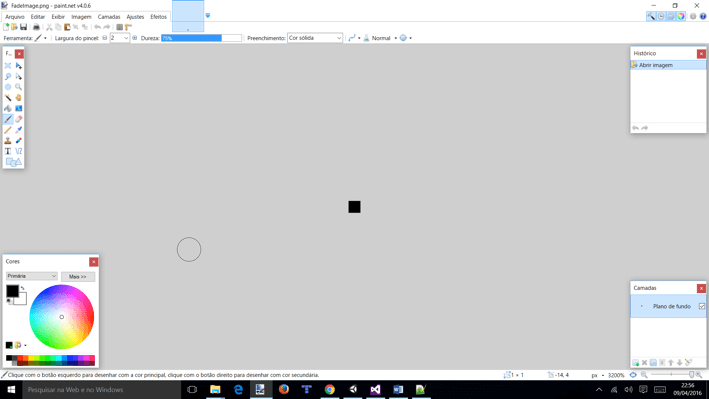Toggle Plano de fundo layer visibility checkbox
The image size is (709, 399).
(x=702, y=306)
